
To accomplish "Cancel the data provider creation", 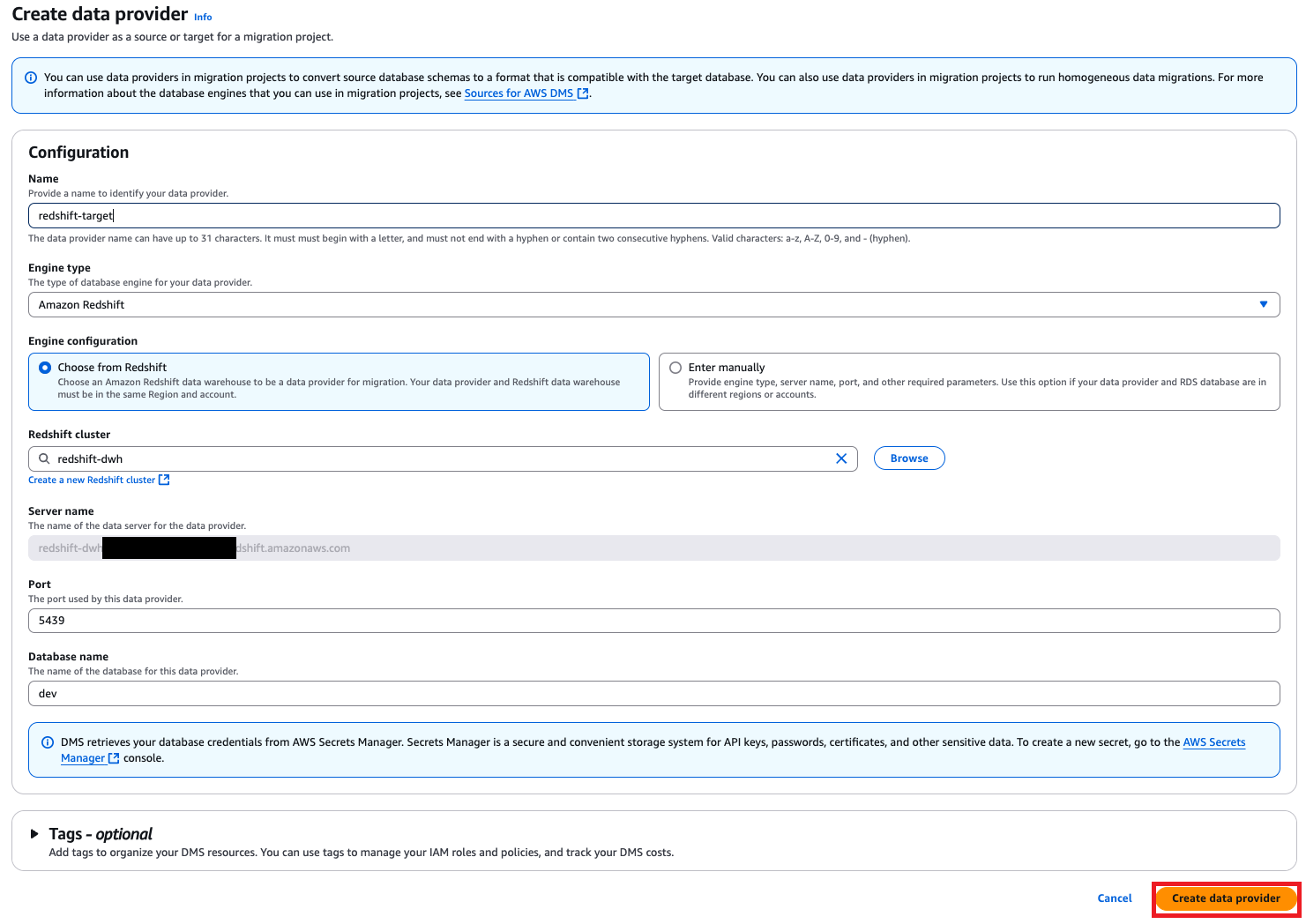I will tap(1114, 898).
